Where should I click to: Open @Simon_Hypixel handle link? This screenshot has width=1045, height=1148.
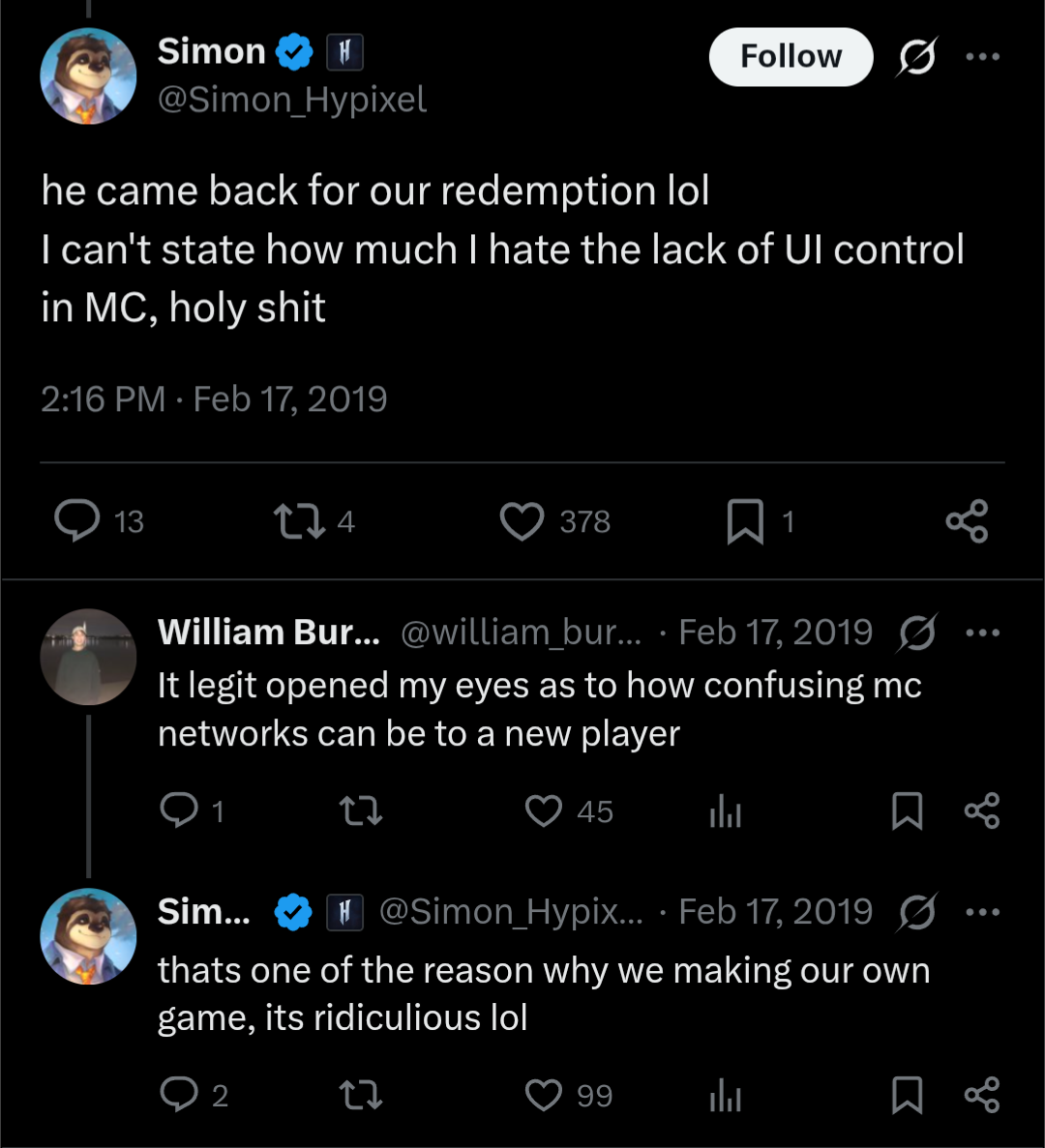coord(291,100)
